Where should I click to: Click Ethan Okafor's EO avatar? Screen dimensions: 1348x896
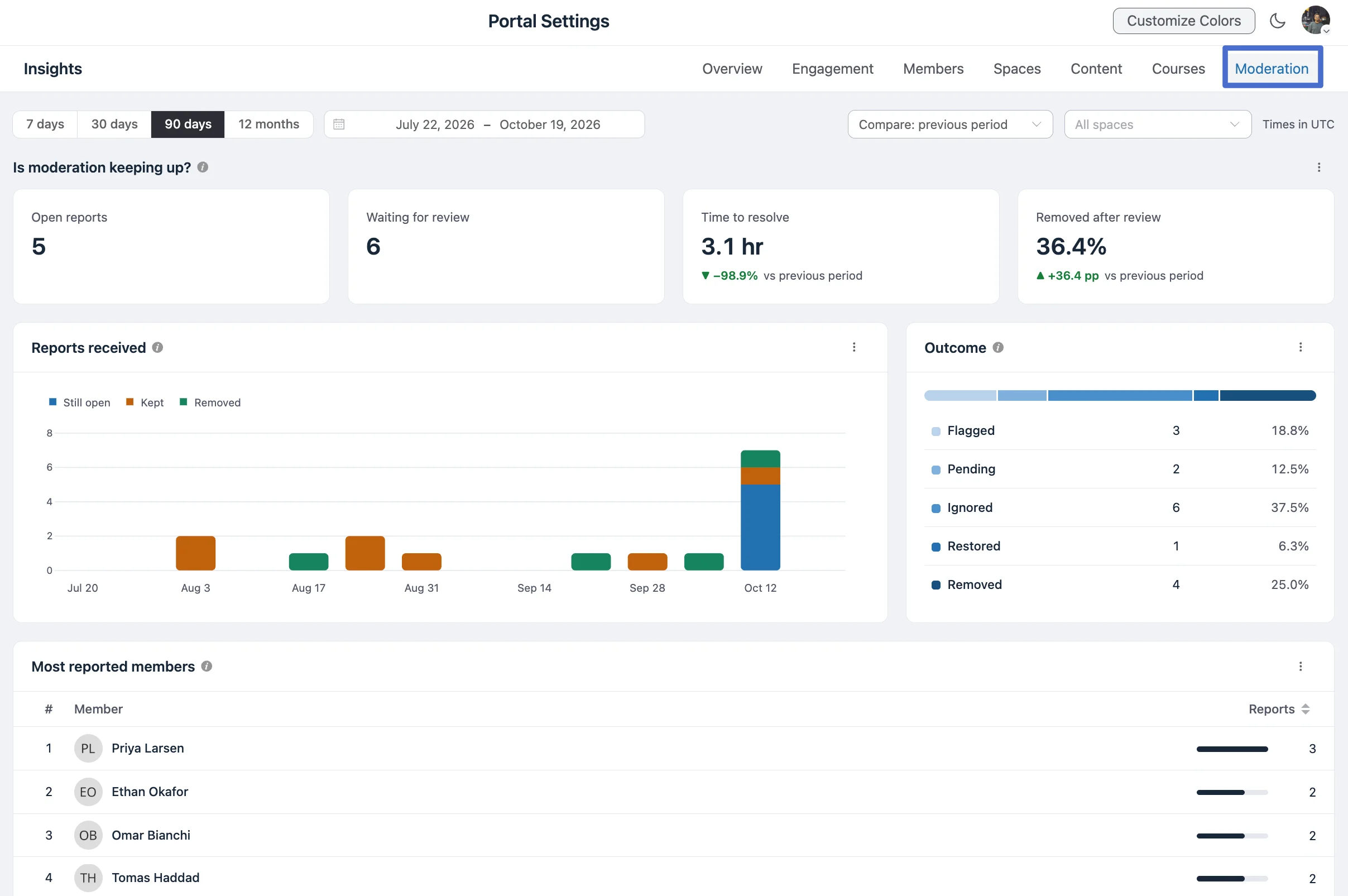(88, 792)
